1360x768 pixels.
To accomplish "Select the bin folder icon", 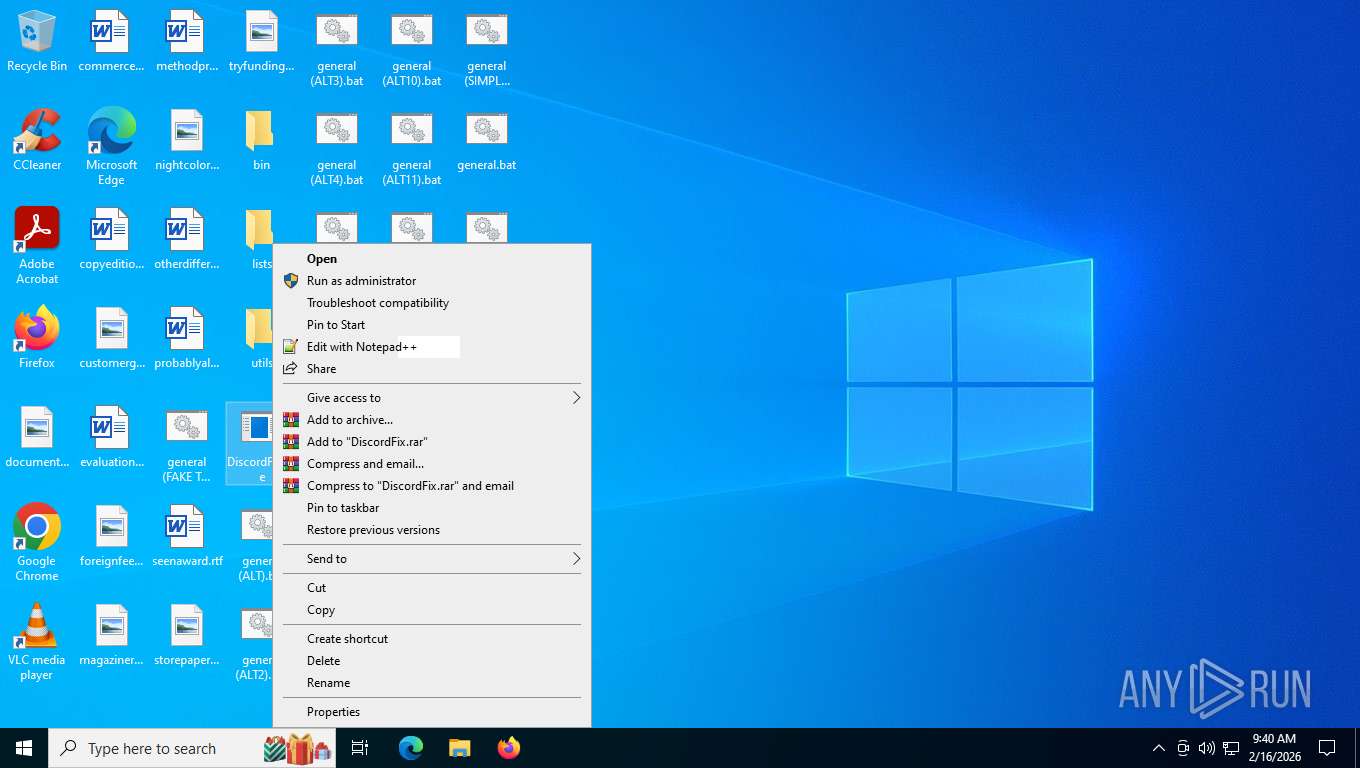I will pos(261,140).
